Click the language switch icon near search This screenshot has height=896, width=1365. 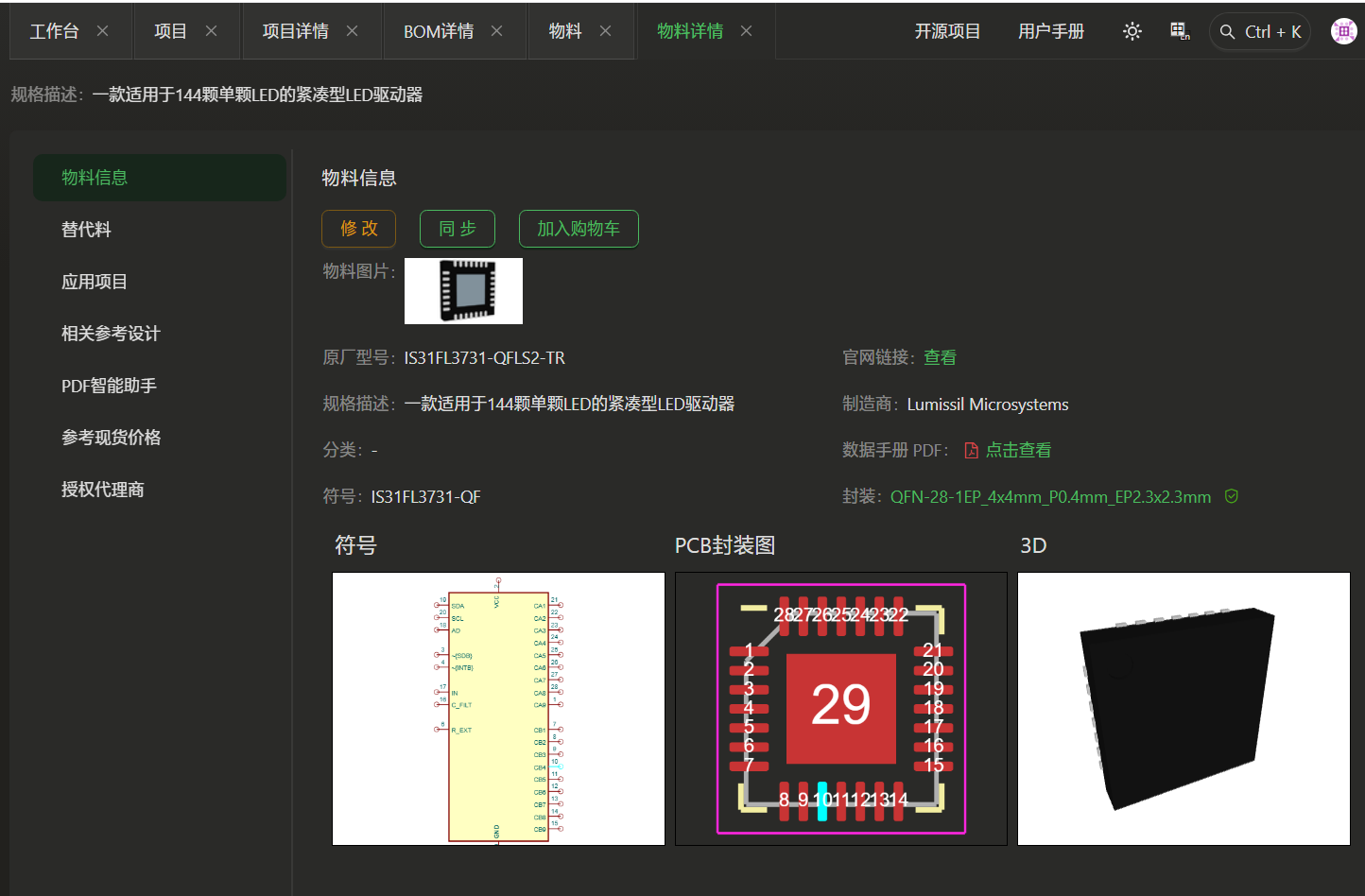[x=1179, y=30]
